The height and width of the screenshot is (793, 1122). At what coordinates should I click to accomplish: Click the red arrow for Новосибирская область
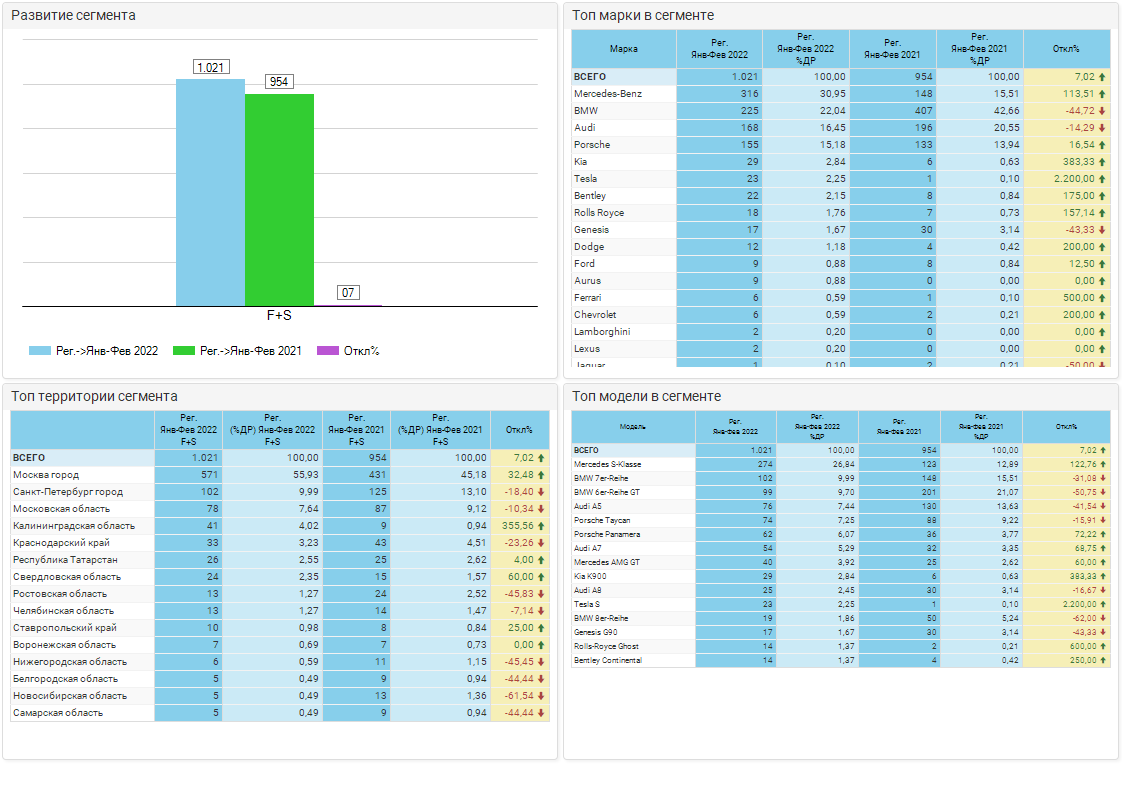pos(541,696)
